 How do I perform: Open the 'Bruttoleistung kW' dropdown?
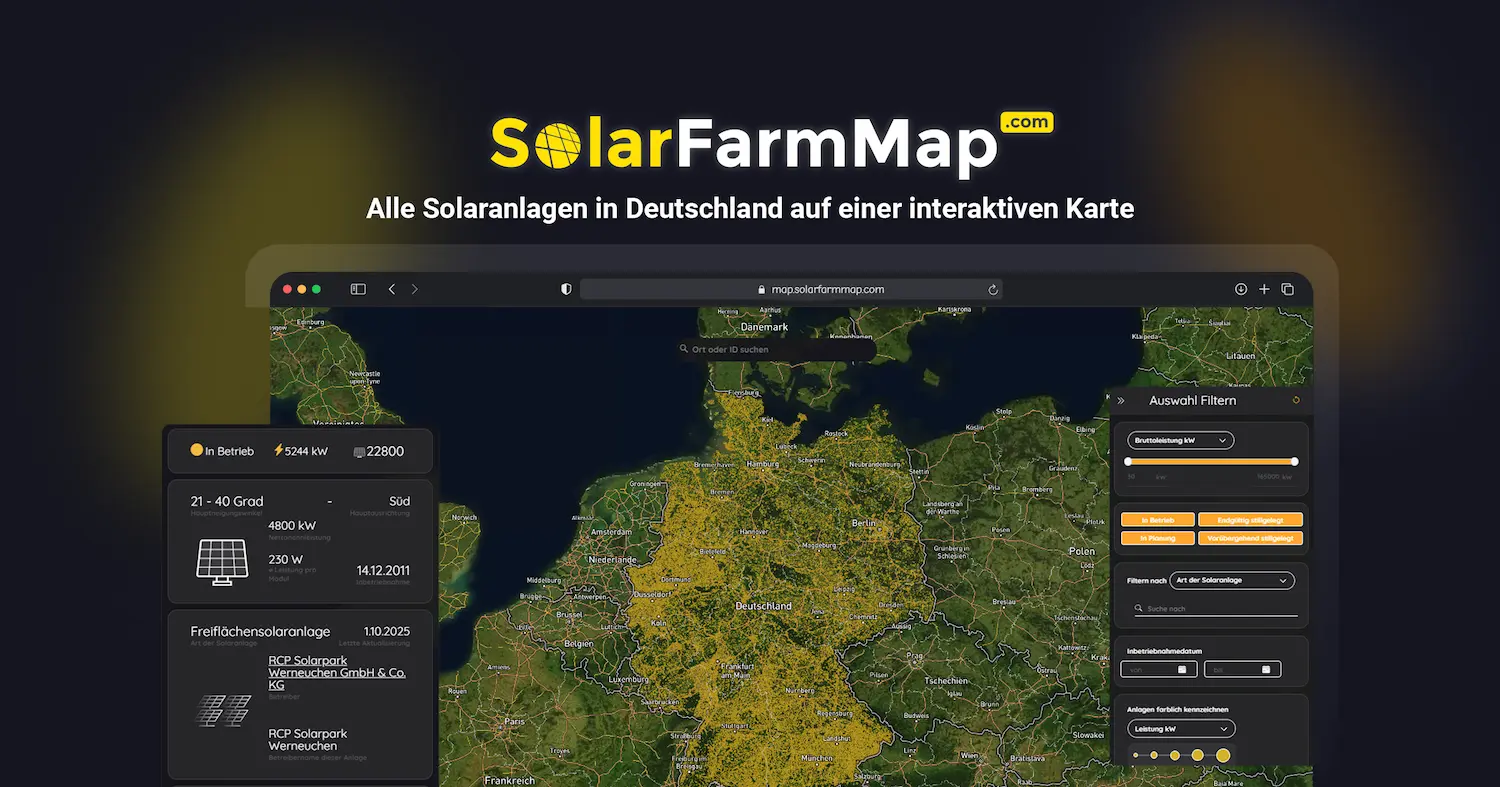(1180, 440)
